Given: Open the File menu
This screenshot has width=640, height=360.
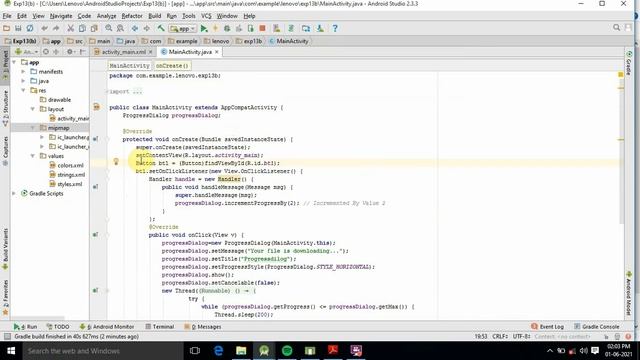Looking at the screenshot, I should 7,16.
